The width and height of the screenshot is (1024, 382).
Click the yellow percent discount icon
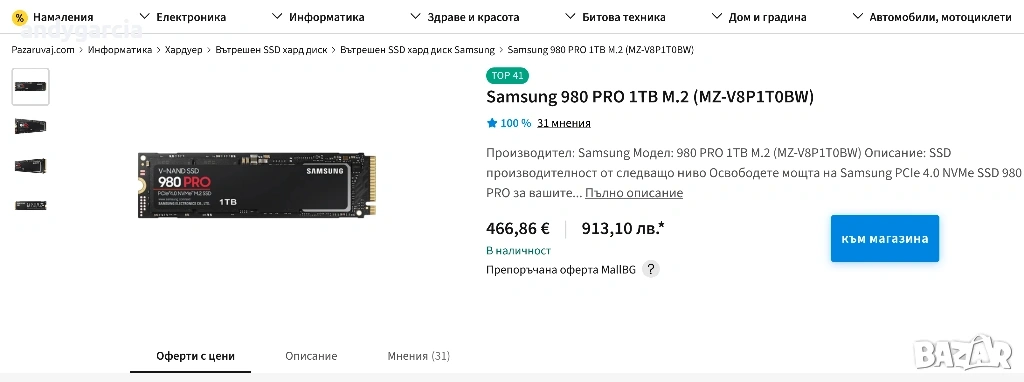click(x=20, y=17)
